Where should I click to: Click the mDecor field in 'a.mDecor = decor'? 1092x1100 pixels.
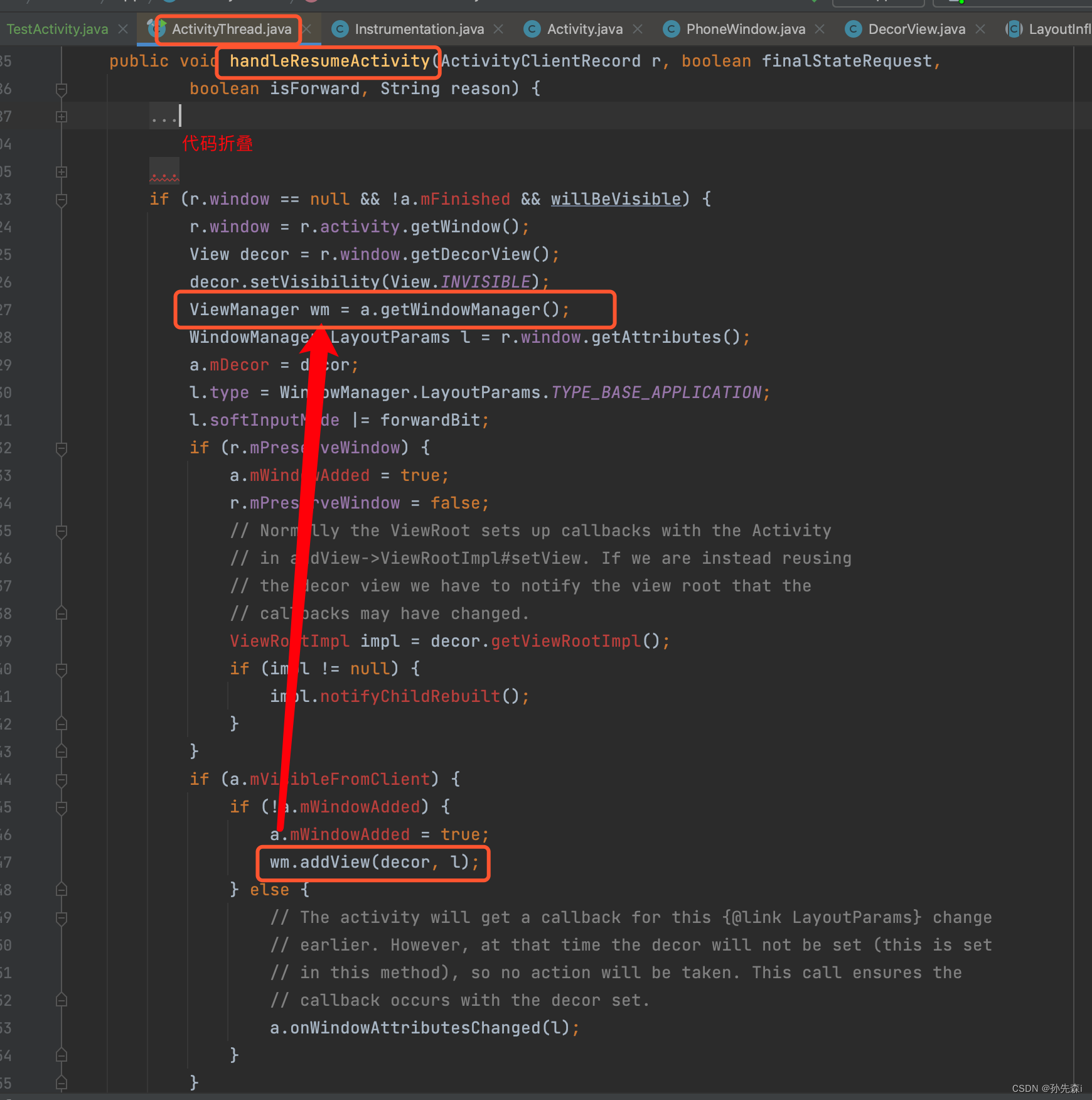click(239, 365)
